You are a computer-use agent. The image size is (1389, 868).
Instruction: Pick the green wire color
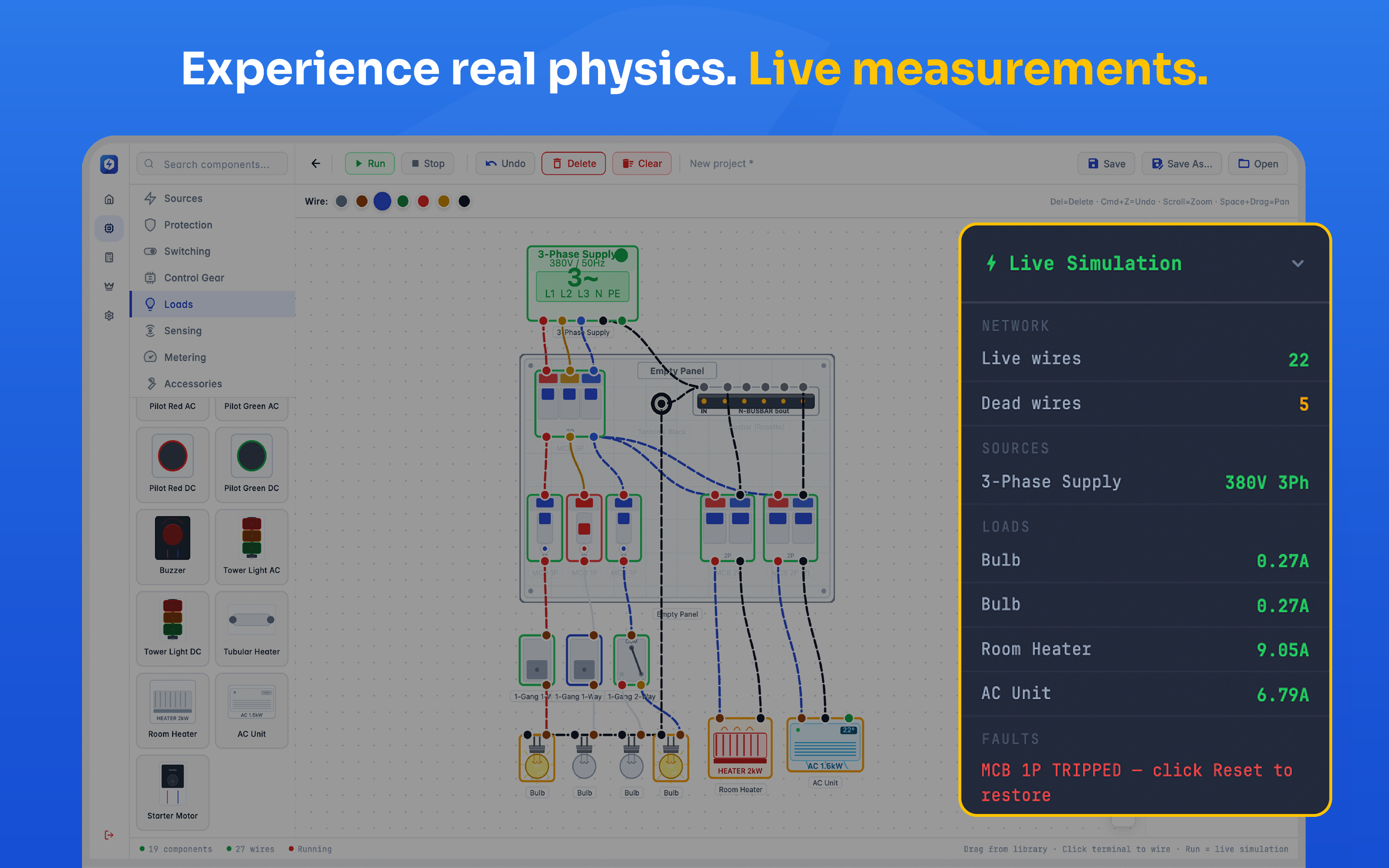[x=403, y=202]
